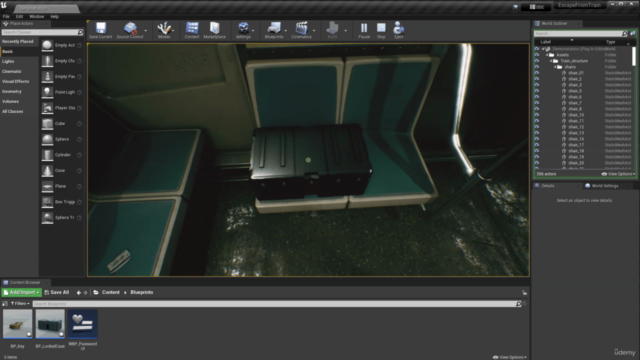Collapse the Train_structure folder
The image size is (640, 360).
coord(551,61)
